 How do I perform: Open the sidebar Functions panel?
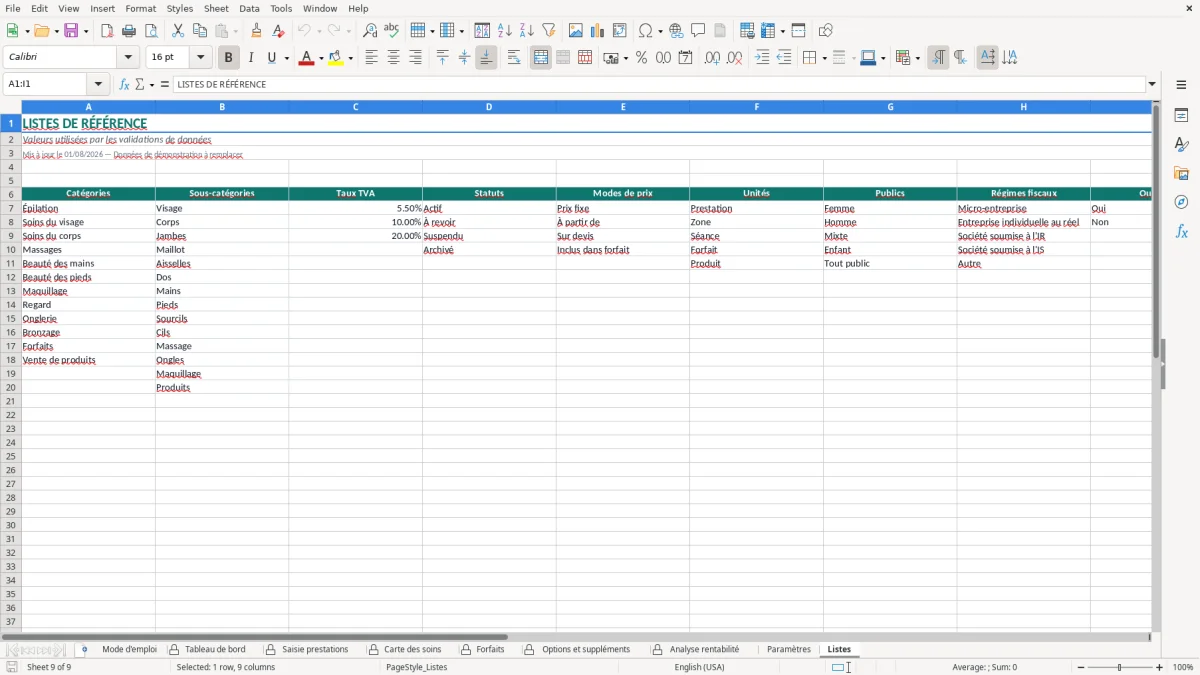coord(1181,232)
